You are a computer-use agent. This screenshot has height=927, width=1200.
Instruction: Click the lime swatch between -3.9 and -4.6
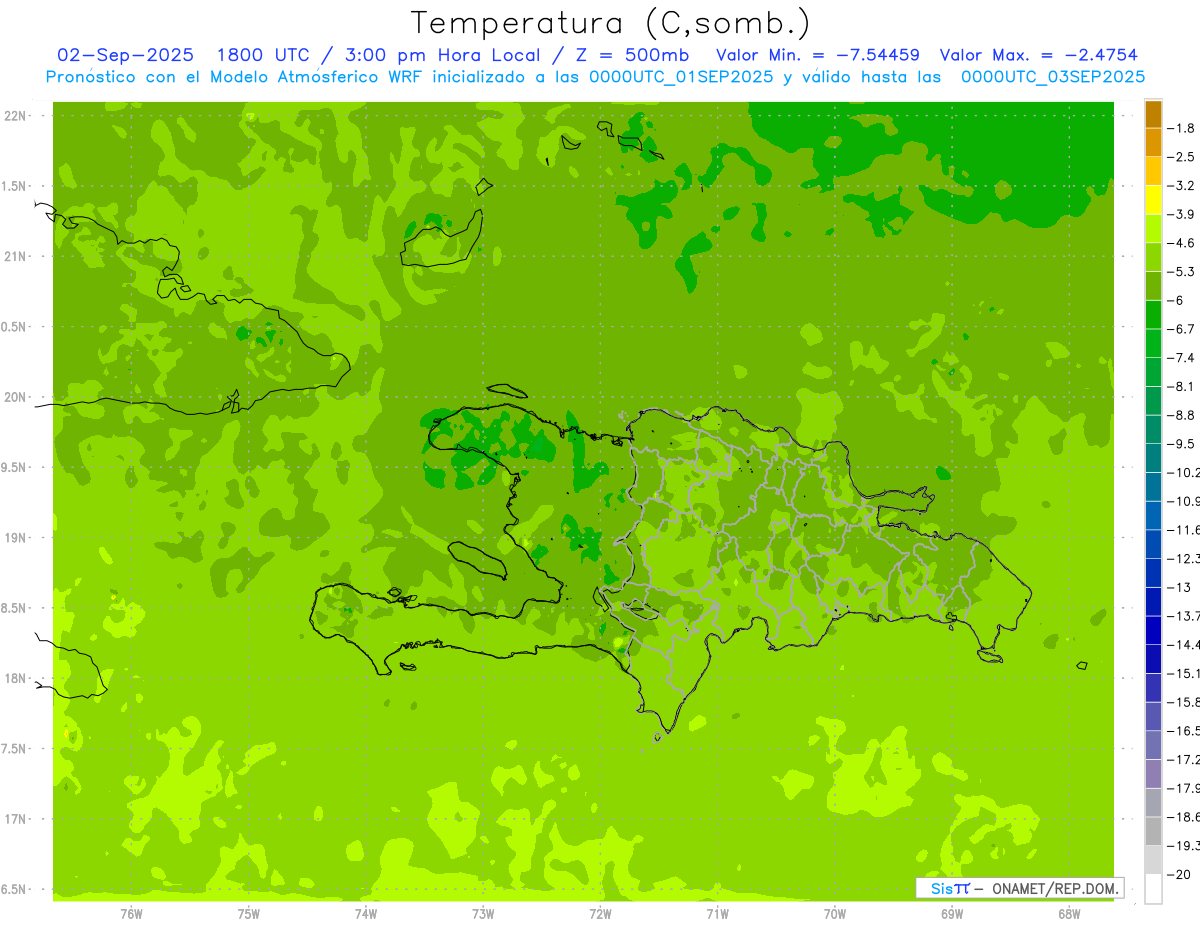pos(1153,228)
